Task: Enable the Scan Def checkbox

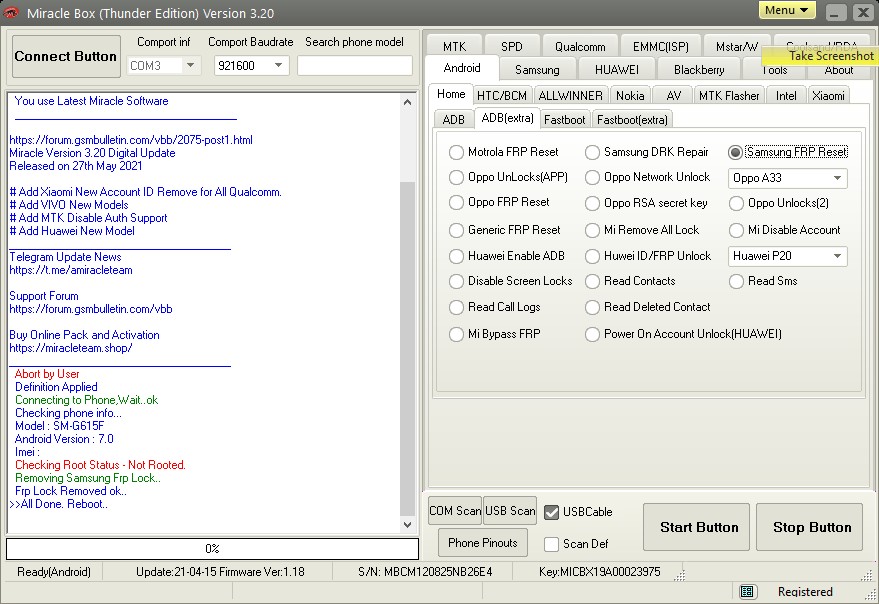Action: pyautogui.click(x=552, y=544)
